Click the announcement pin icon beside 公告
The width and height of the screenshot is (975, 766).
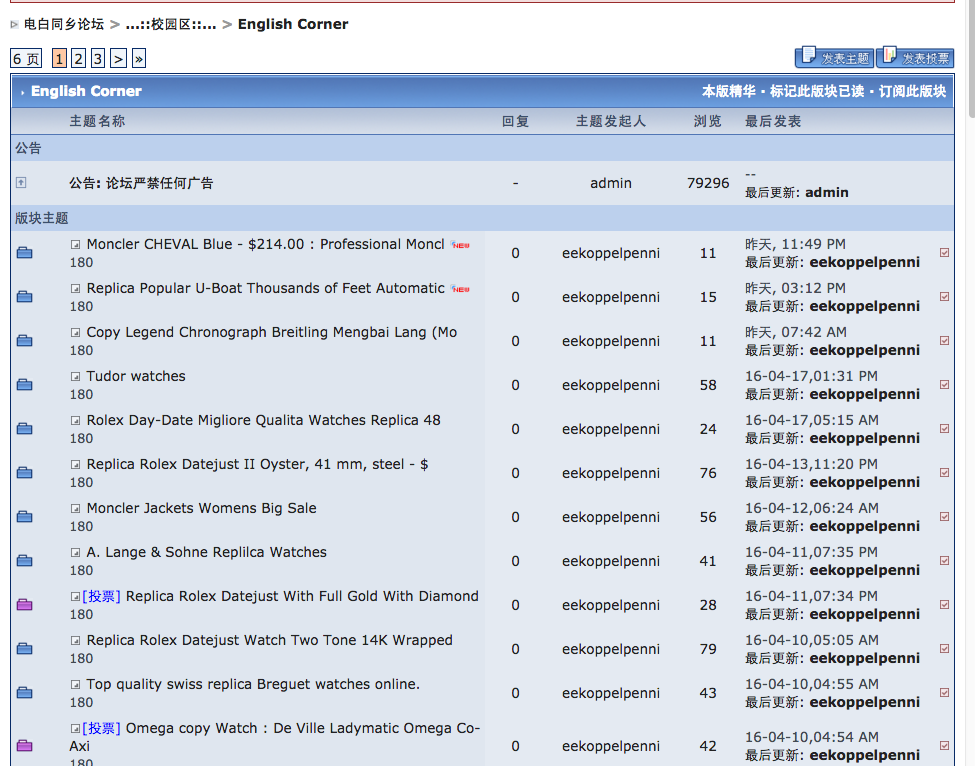[x=21, y=182]
